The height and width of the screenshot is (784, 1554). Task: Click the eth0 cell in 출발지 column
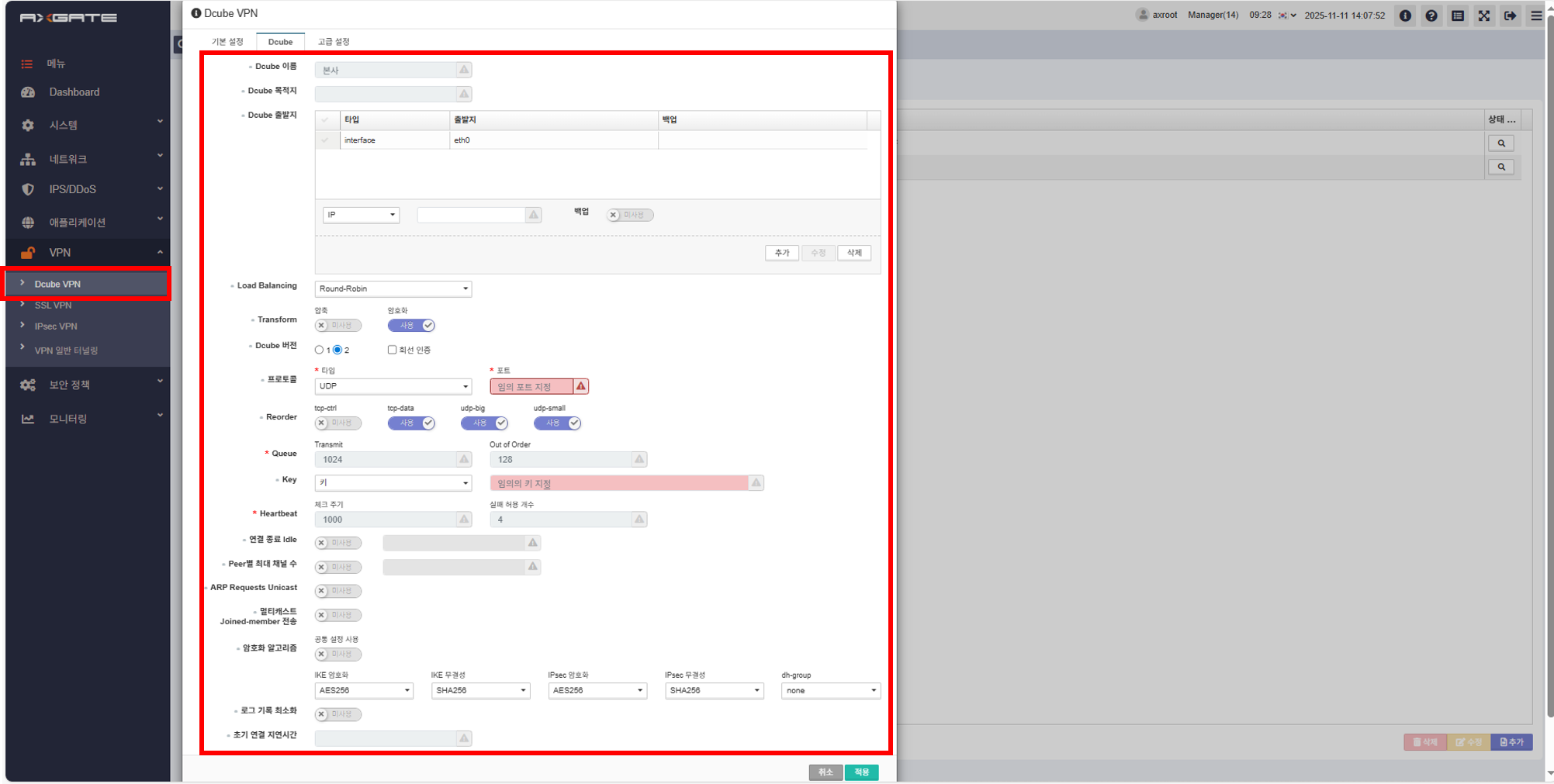pos(553,140)
